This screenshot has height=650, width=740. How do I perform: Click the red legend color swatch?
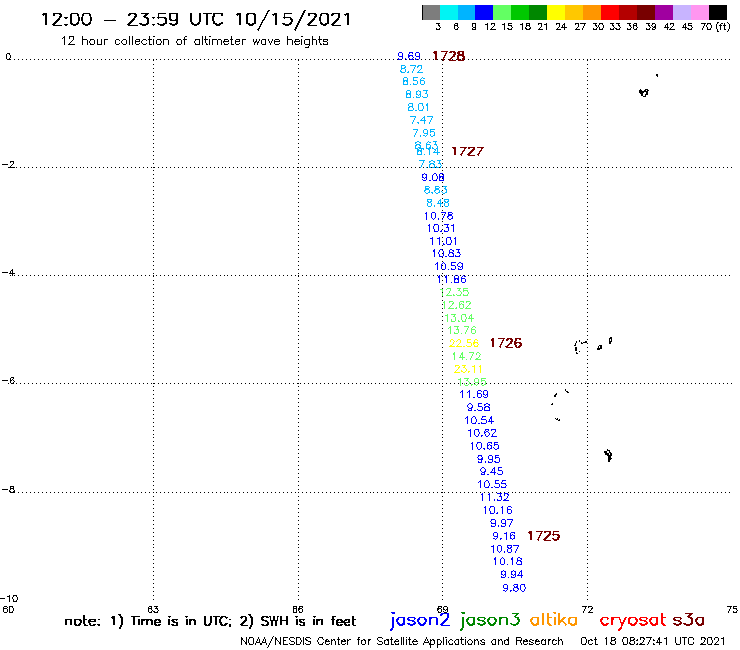click(x=609, y=12)
